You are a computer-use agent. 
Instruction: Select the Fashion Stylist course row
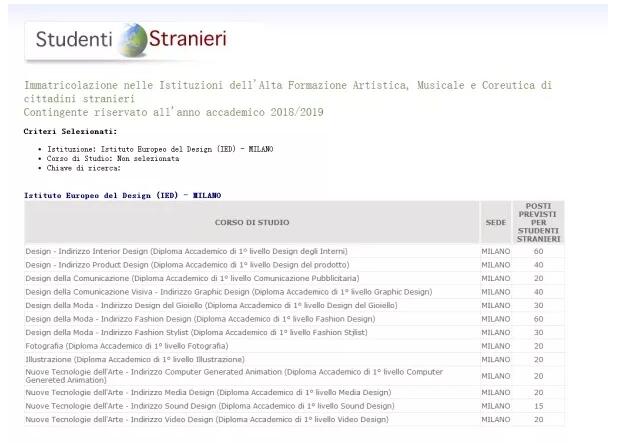(x=294, y=332)
